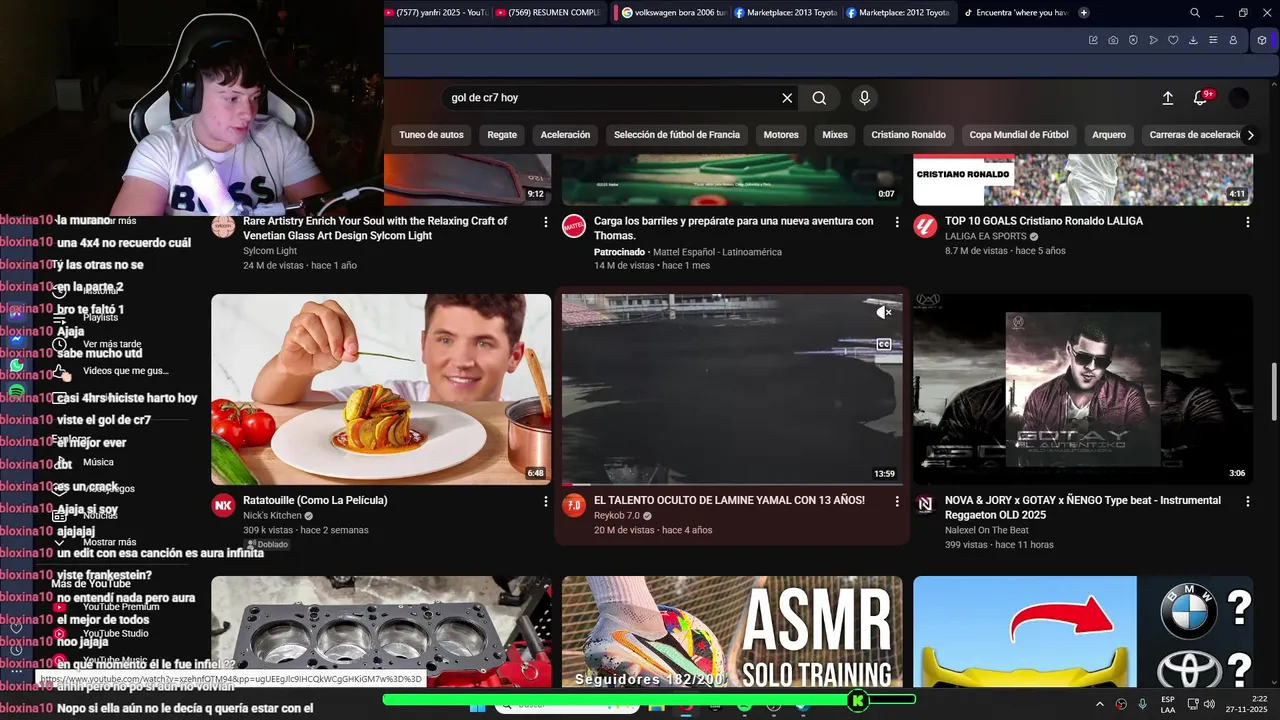
Task: Open 'TOP 10 GOALS Cristiano Ronaldo LALIGA' title
Action: tap(1044, 221)
